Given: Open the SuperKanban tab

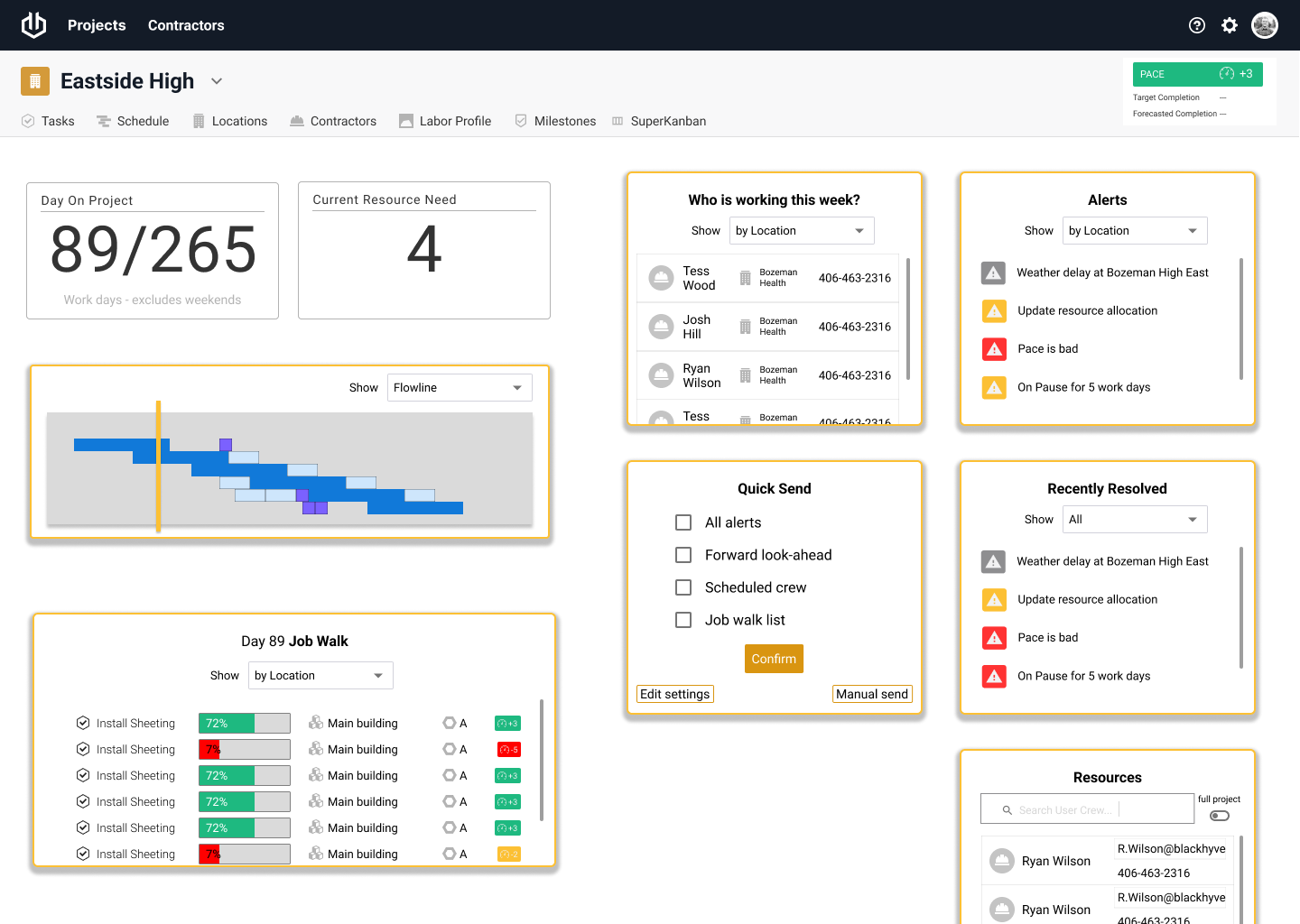Looking at the screenshot, I should [x=659, y=121].
